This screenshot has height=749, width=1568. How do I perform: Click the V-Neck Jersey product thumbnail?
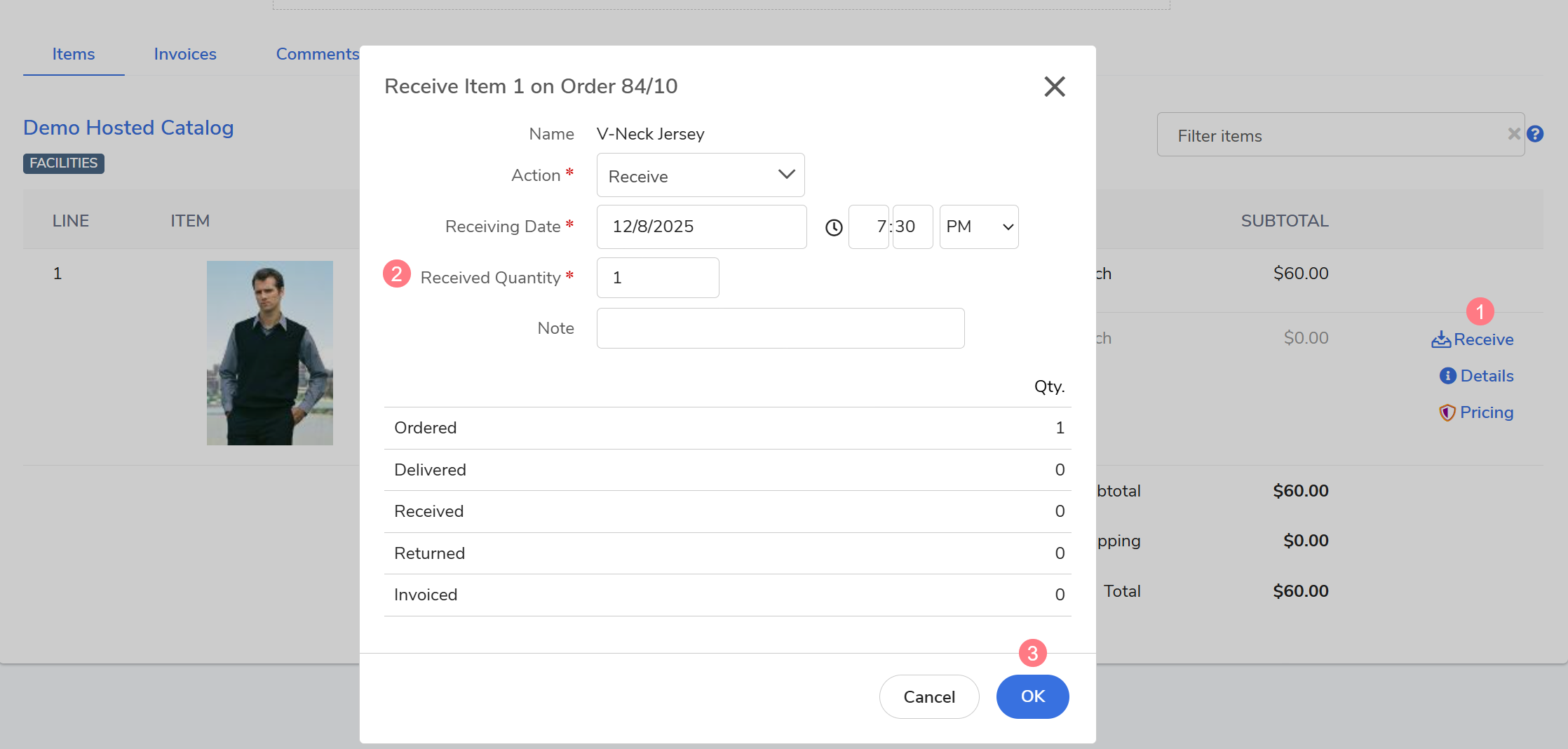[x=270, y=353]
